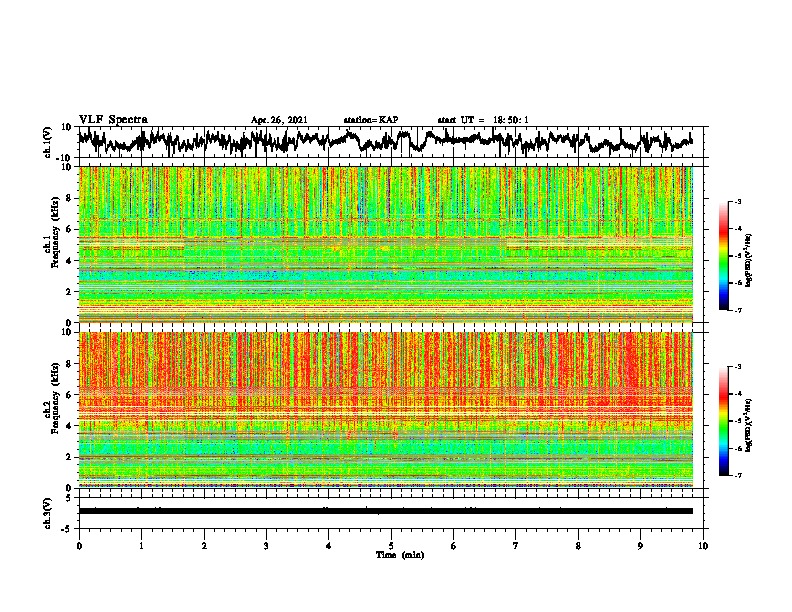Image resolution: width=792 pixels, height=612 pixels.
Task: Click time axis tick label '5'
Action: coord(391,546)
